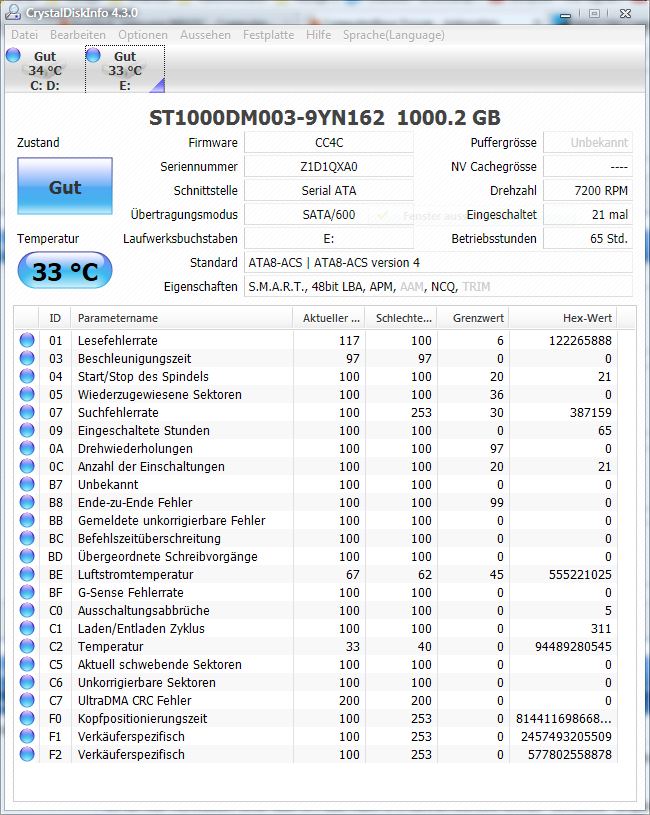The image size is (650, 815).
Task: Click status orb for Befehlszeitüberschreitung row
Action: tap(27, 538)
